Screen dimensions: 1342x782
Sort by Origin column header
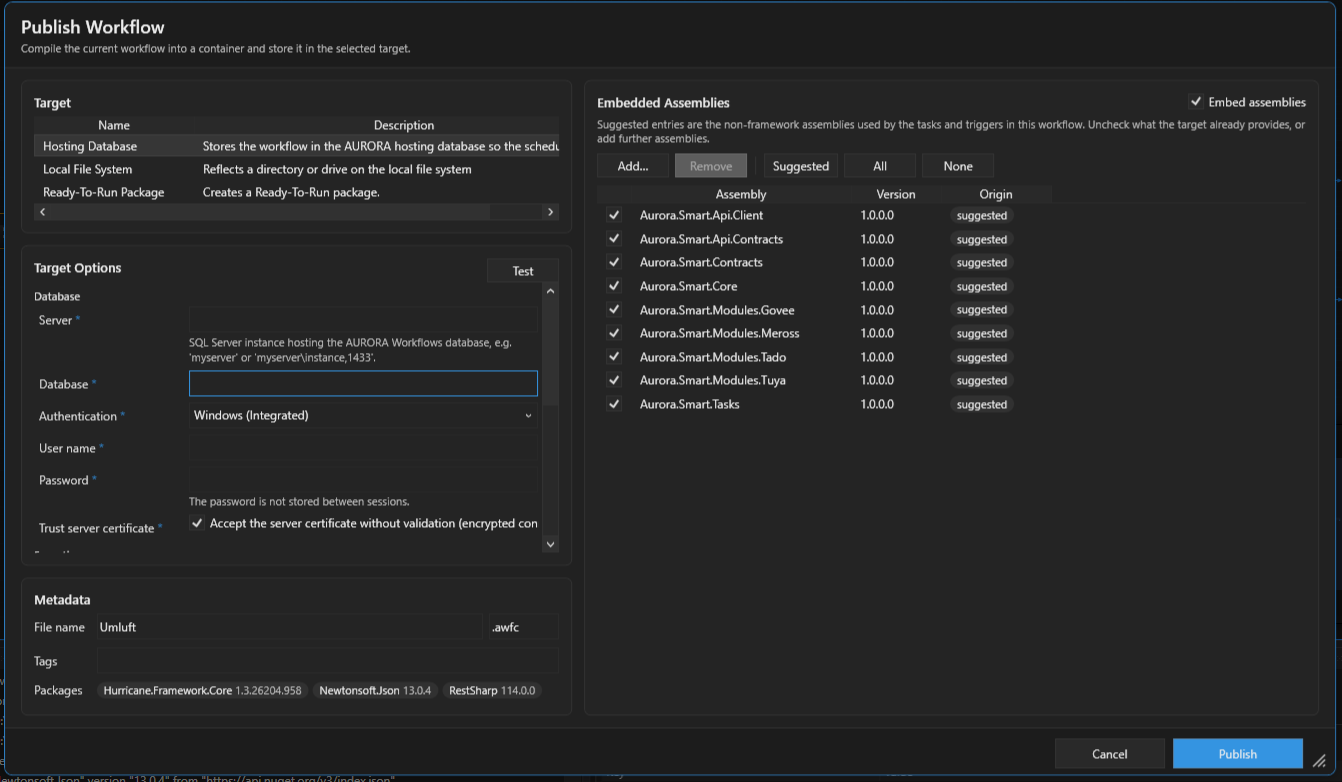point(996,194)
